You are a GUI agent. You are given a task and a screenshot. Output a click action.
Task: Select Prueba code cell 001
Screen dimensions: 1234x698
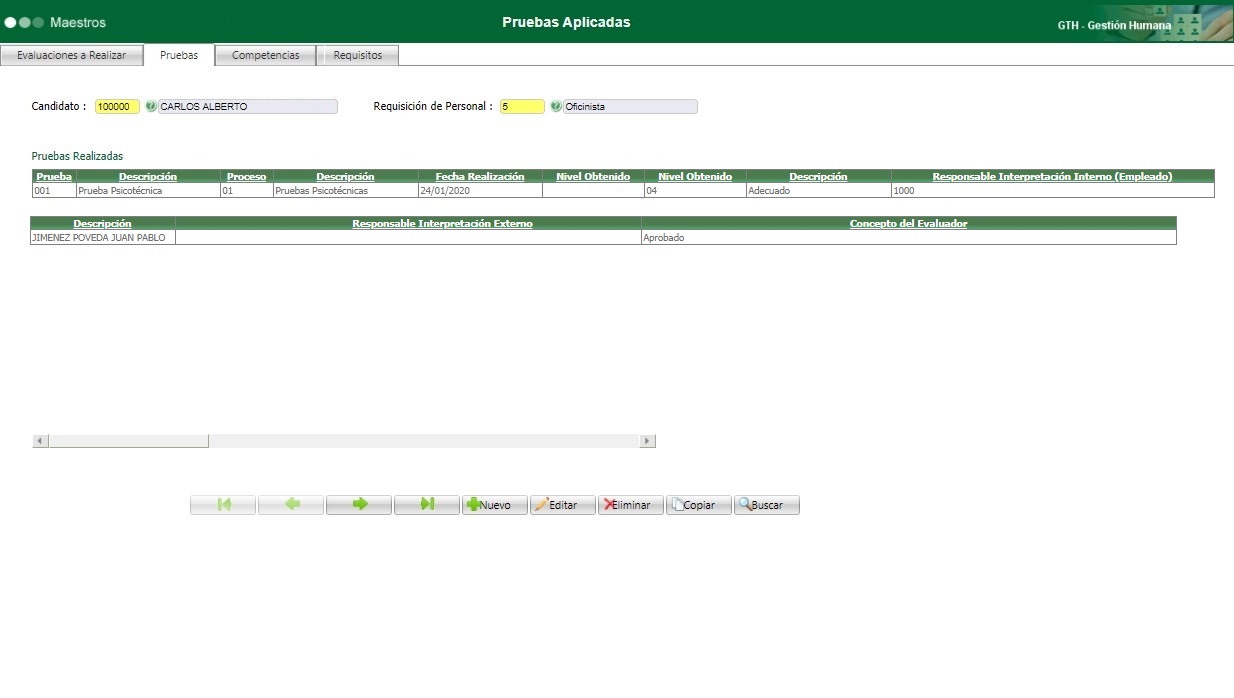(54, 190)
